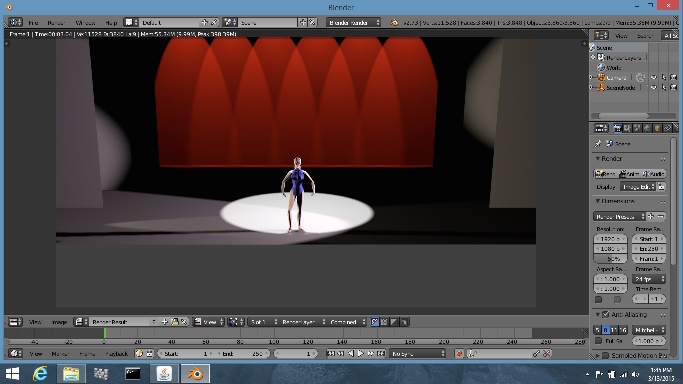Click the timeline End frame field
Image resolution: width=683 pixels, height=384 pixels.
243,354
